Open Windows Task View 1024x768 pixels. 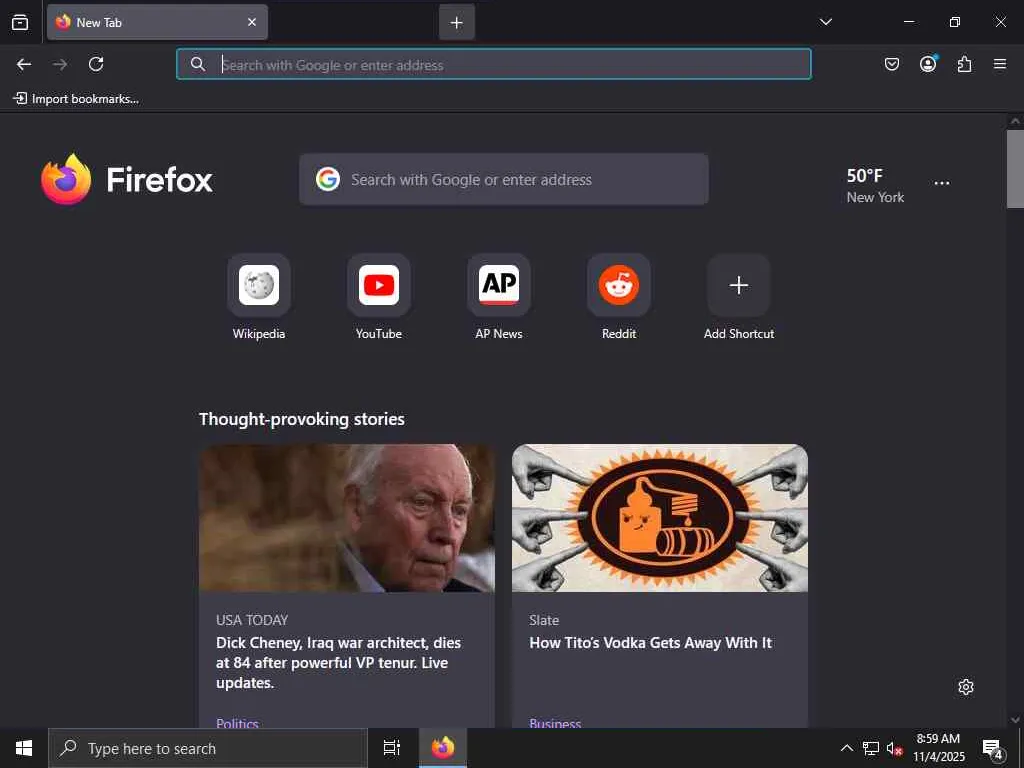(392, 748)
